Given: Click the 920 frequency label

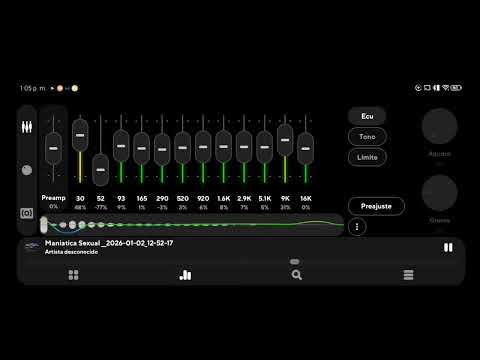Looking at the screenshot, I should click(x=203, y=199).
